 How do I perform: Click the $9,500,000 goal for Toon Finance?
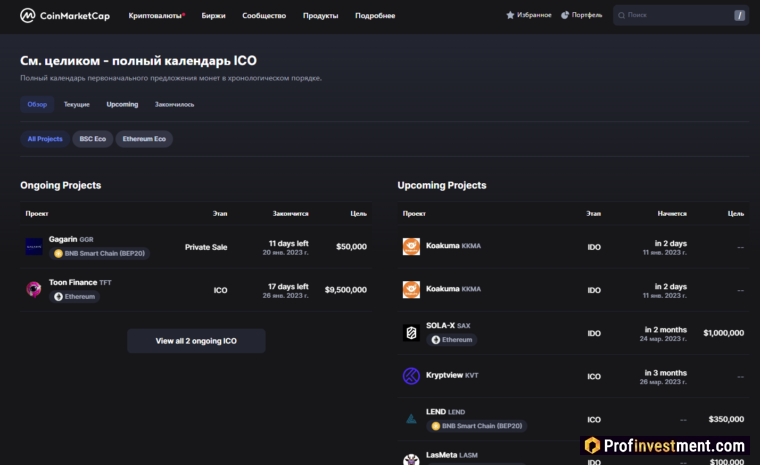[346, 290]
